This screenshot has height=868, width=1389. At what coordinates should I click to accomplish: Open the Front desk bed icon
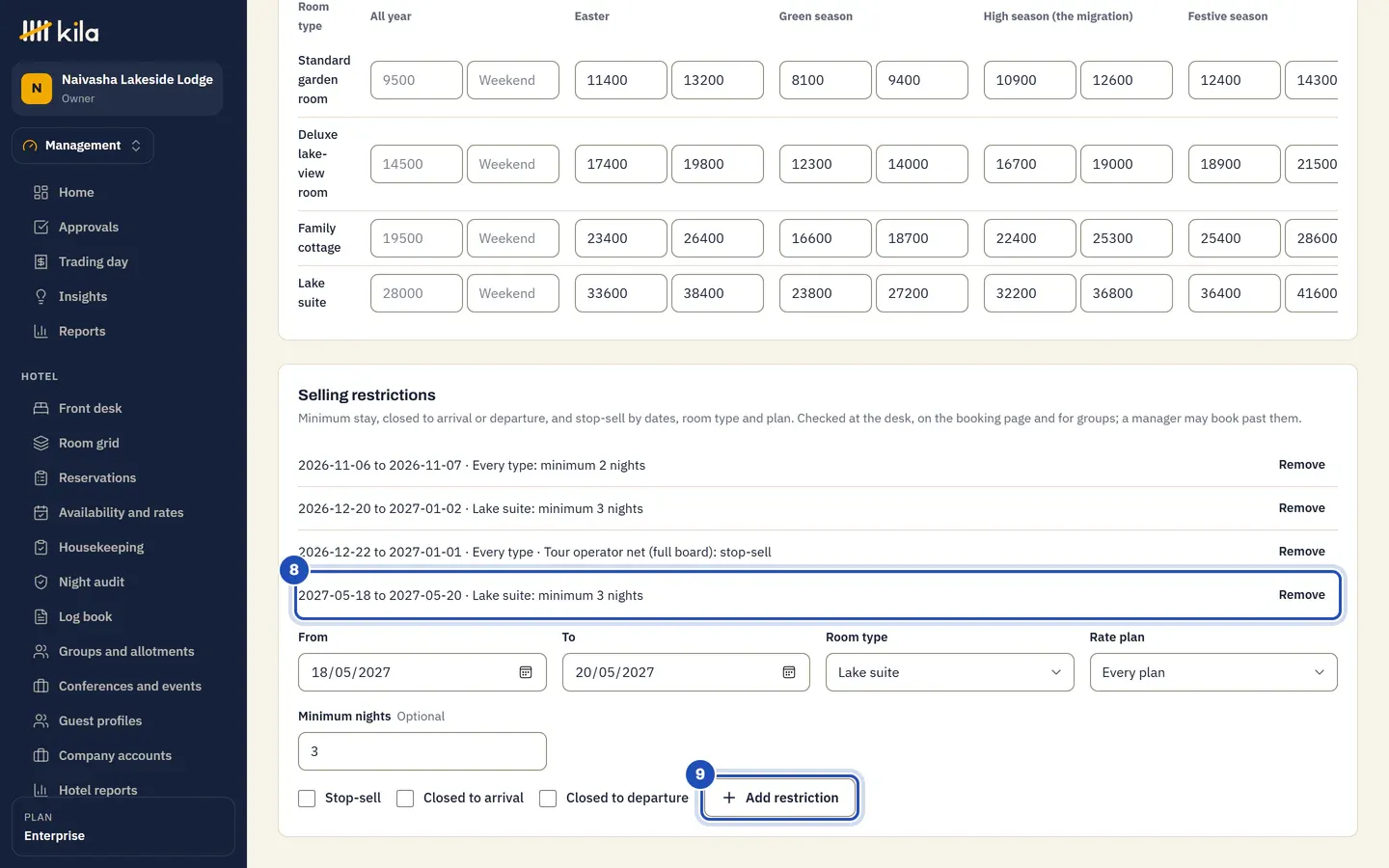pyautogui.click(x=41, y=409)
